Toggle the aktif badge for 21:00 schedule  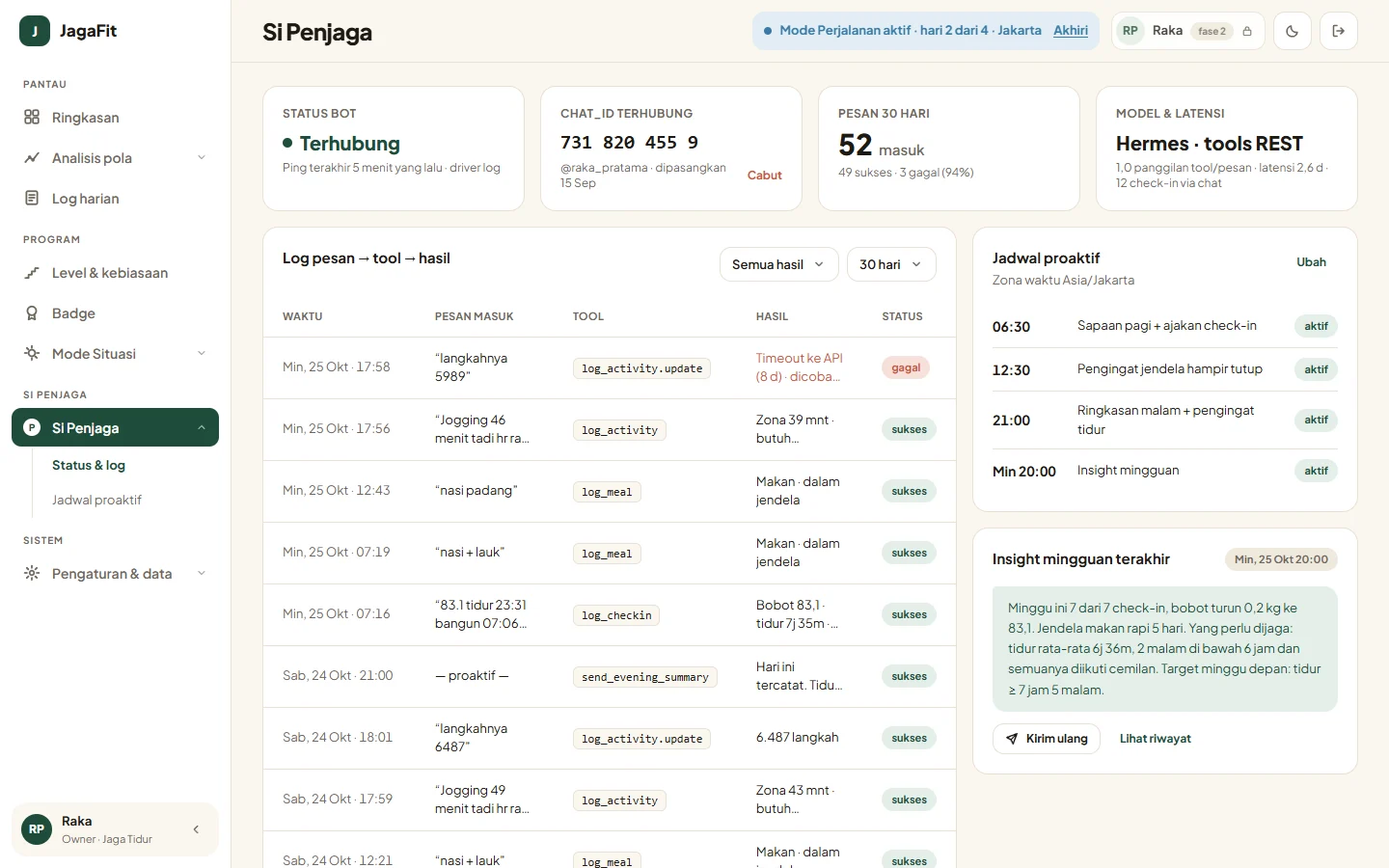(x=1316, y=420)
